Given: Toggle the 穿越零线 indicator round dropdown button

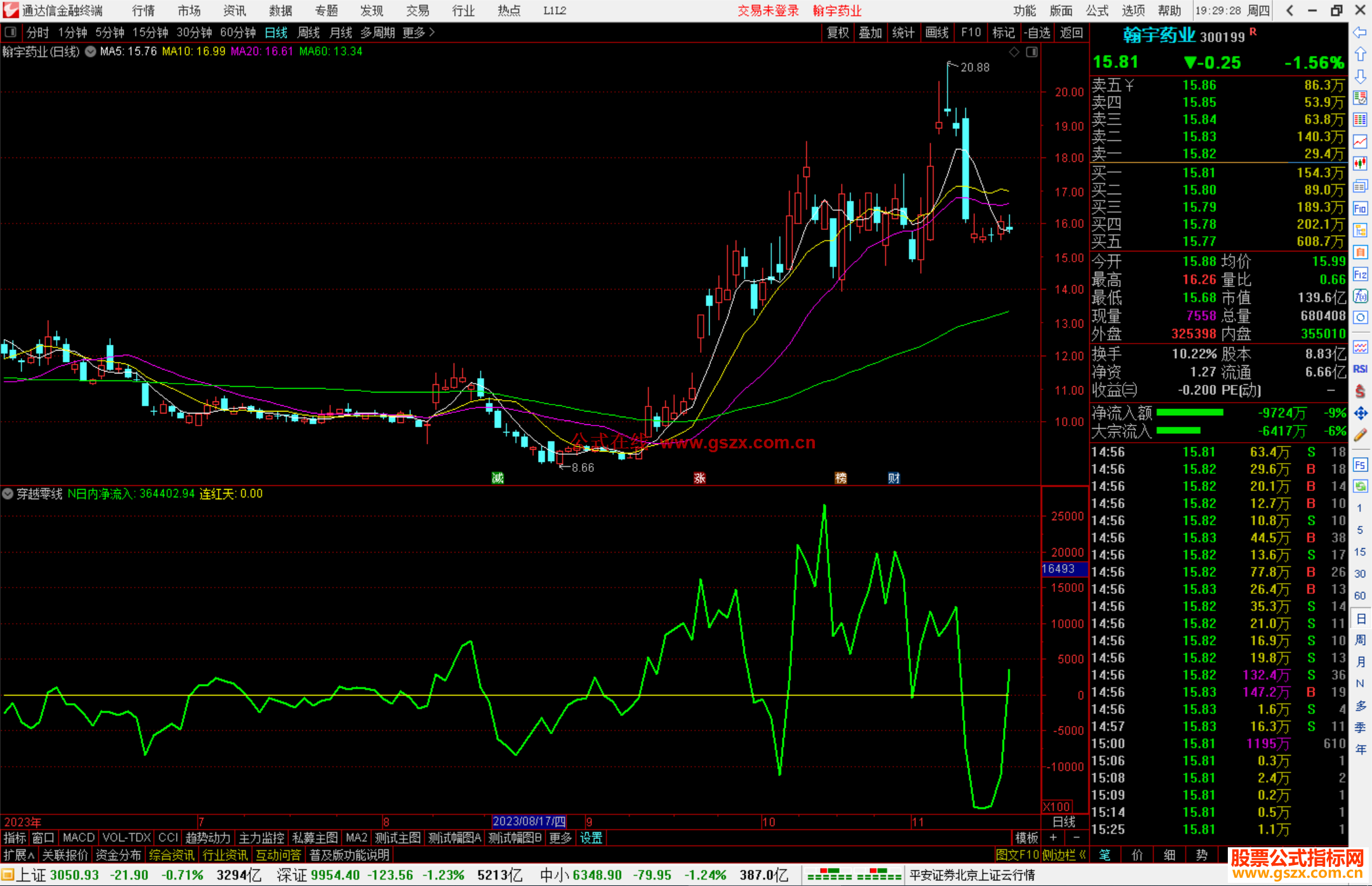Looking at the screenshot, I should [x=8, y=493].
